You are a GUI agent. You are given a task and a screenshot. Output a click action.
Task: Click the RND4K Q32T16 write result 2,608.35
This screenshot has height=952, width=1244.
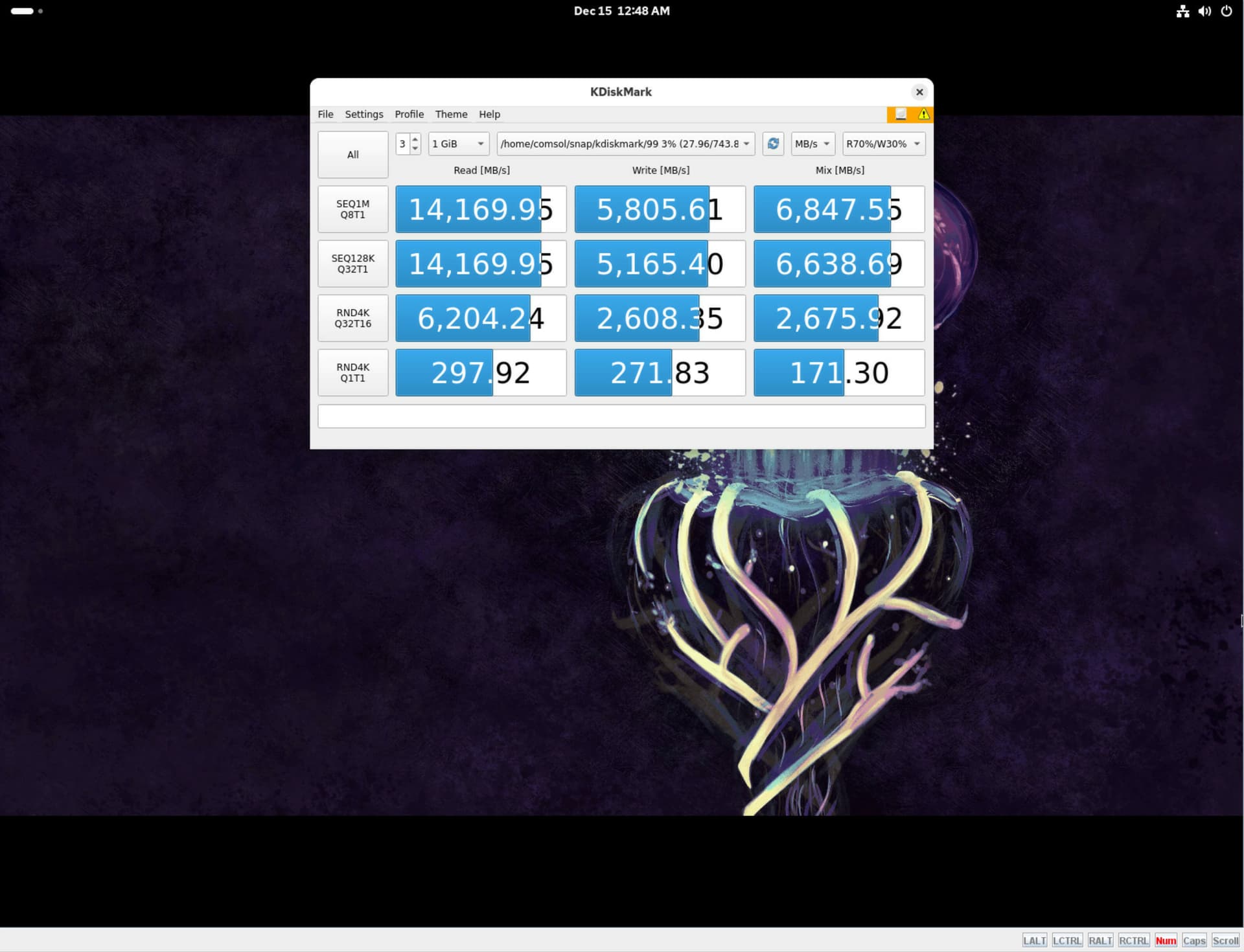click(660, 318)
